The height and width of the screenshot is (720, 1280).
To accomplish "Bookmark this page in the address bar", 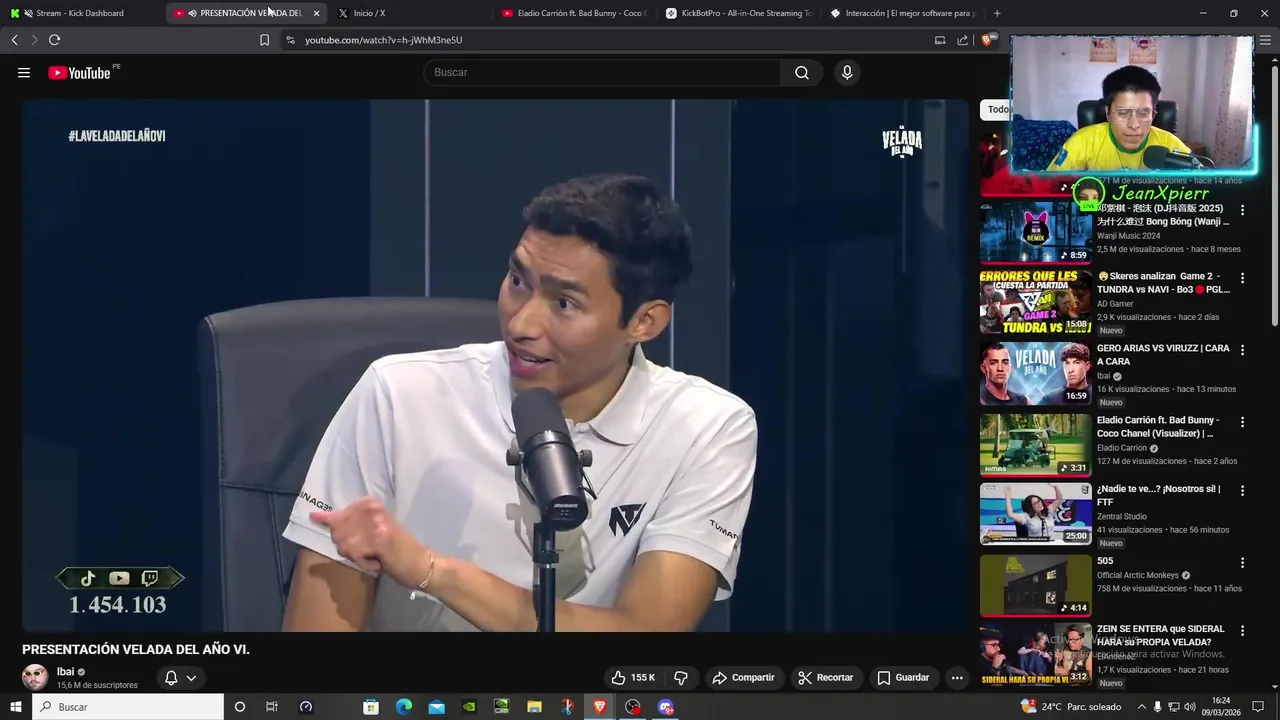I will [264, 40].
